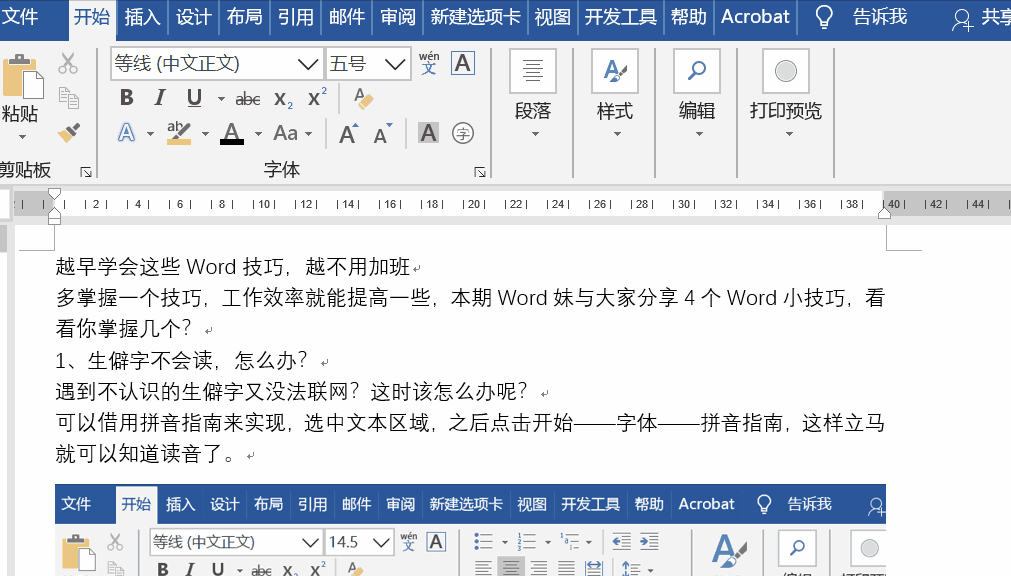The height and width of the screenshot is (576, 1011).
Task: Clear all formatting with the eraser icon
Action: click(x=362, y=99)
